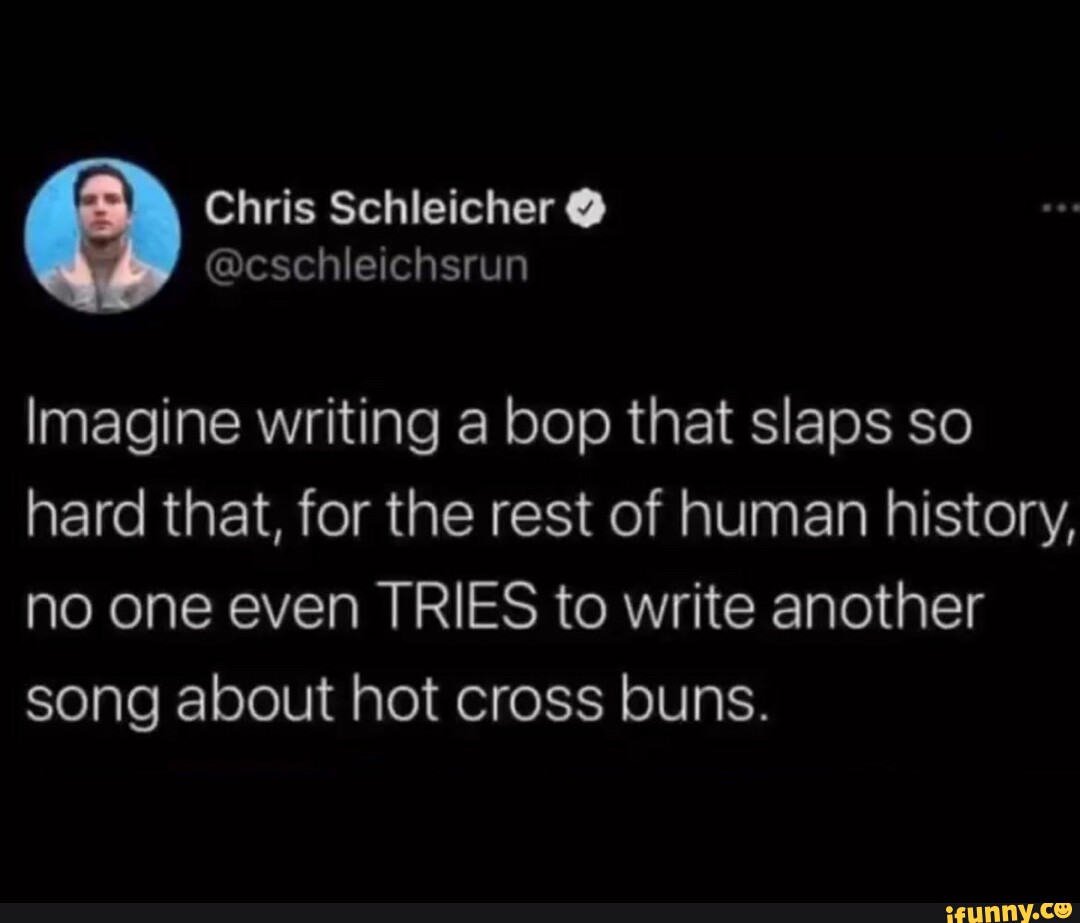The height and width of the screenshot is (923, 1080).
Task: Click the dark bottom watermark bar
Action: 540,913
